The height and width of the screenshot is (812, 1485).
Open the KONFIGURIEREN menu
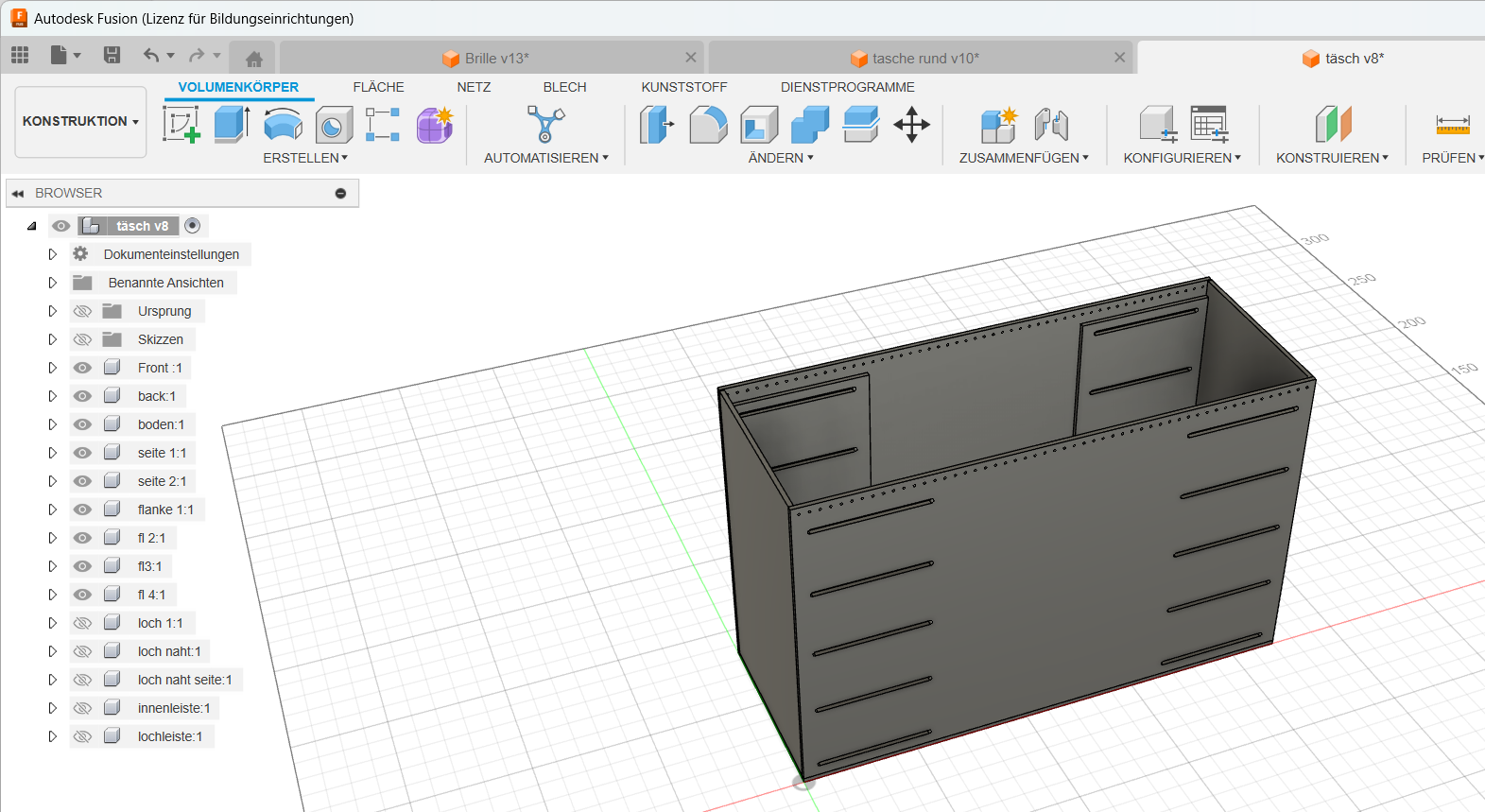tap(1182, 158)
